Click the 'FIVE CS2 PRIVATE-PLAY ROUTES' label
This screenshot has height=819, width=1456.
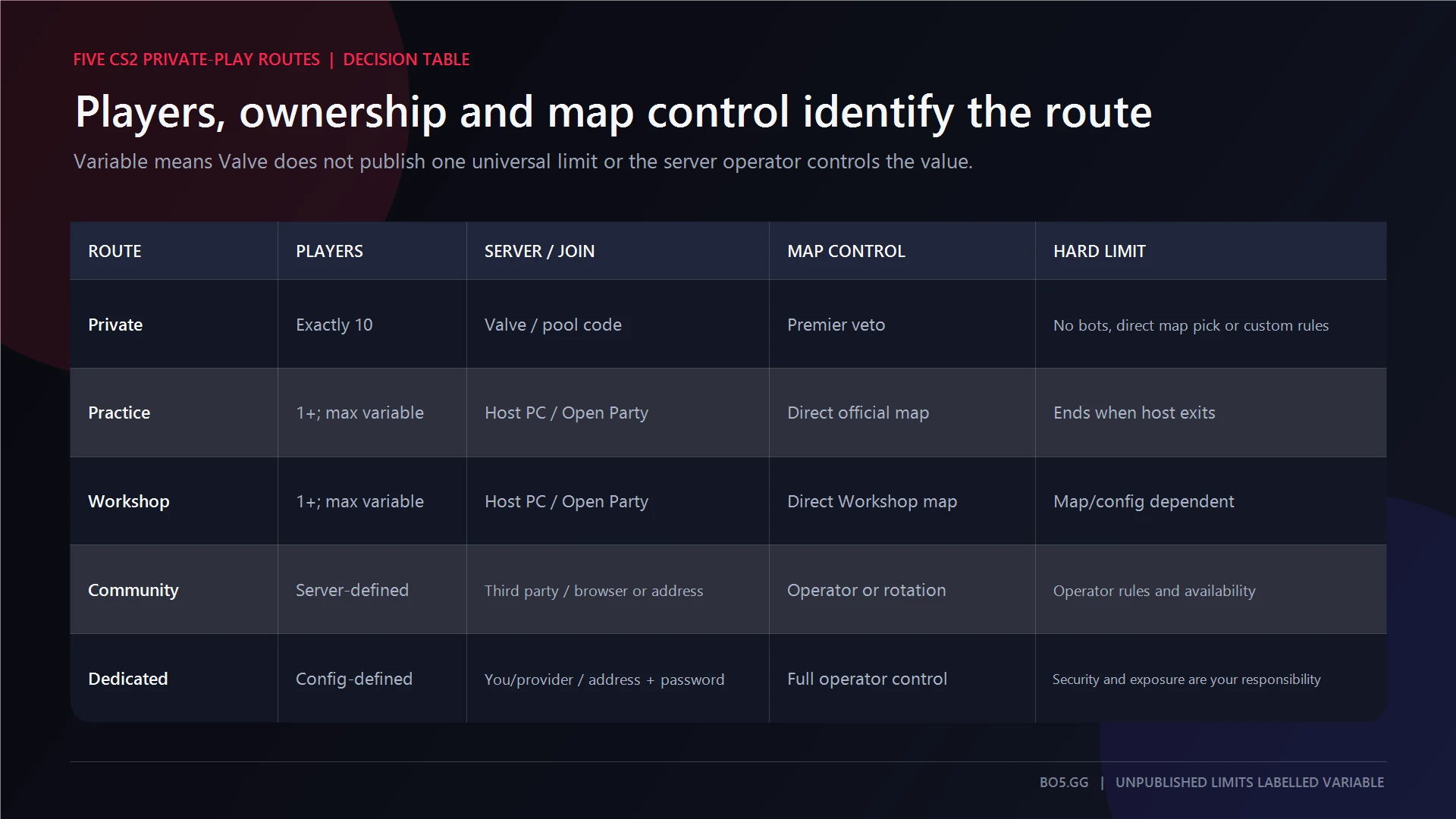(196, 59)
